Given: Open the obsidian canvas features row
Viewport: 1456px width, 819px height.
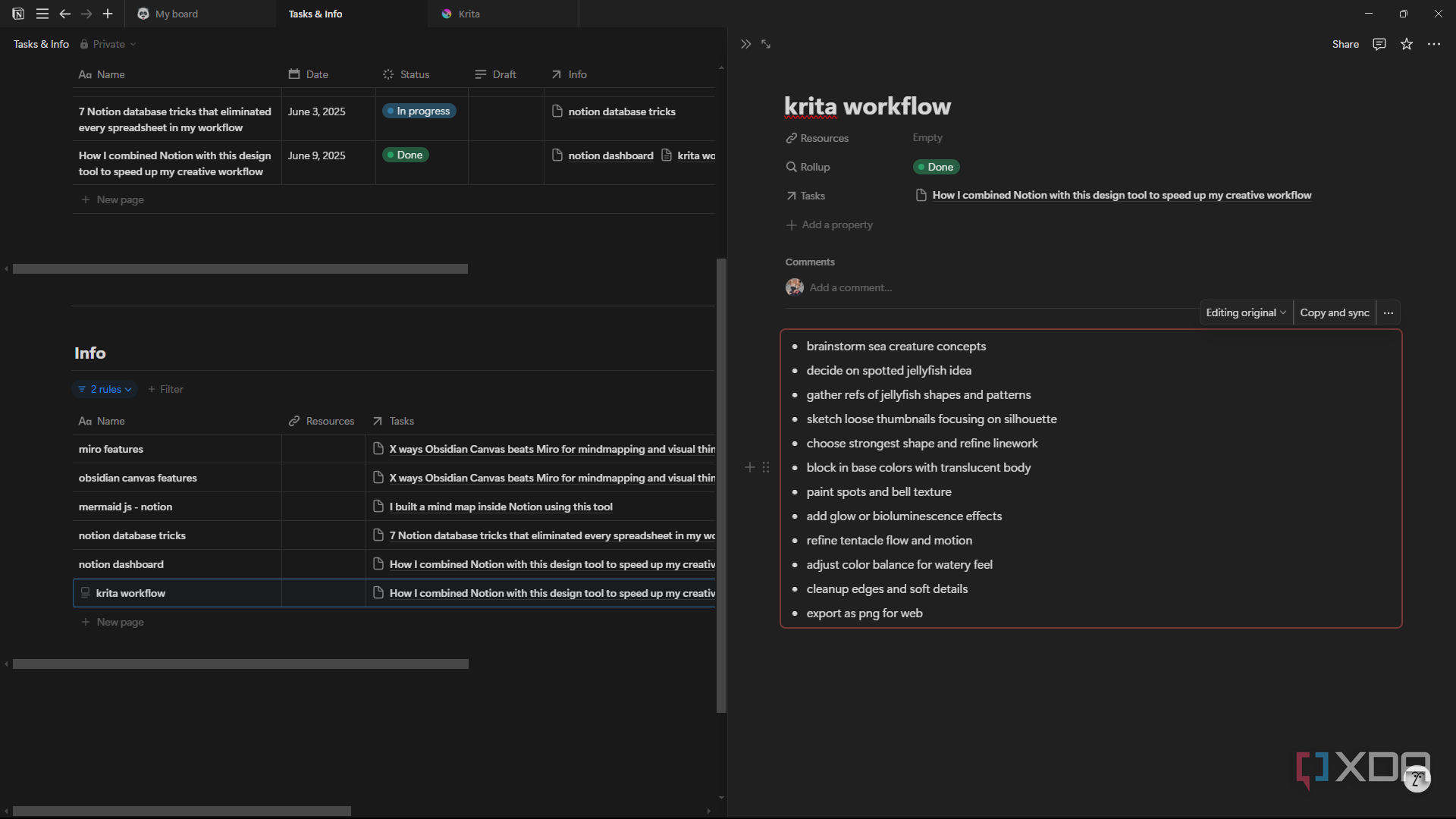Looking at the screenshot, I should pos(138,478).
